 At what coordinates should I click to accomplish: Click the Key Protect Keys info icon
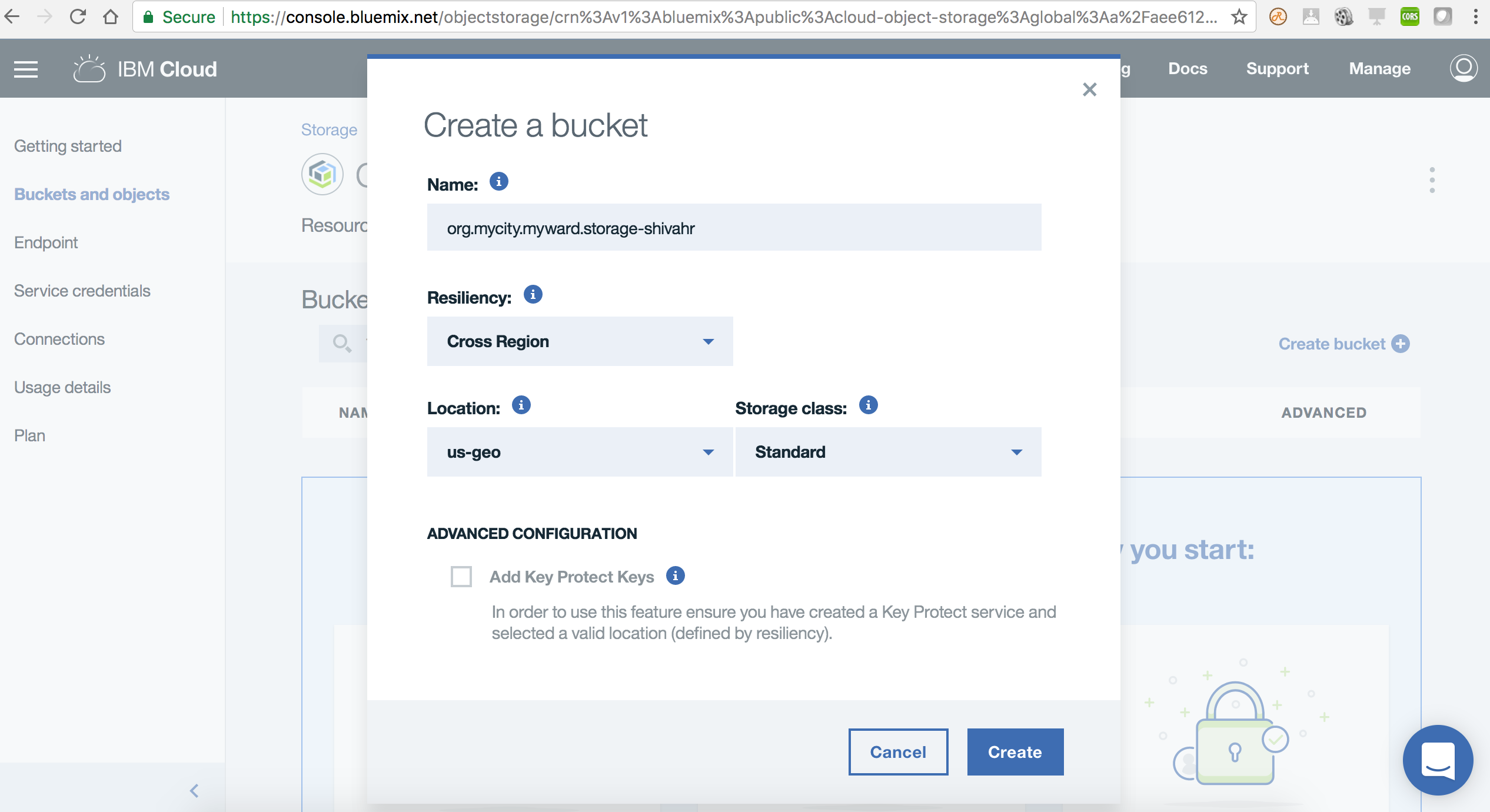(675, 575)
